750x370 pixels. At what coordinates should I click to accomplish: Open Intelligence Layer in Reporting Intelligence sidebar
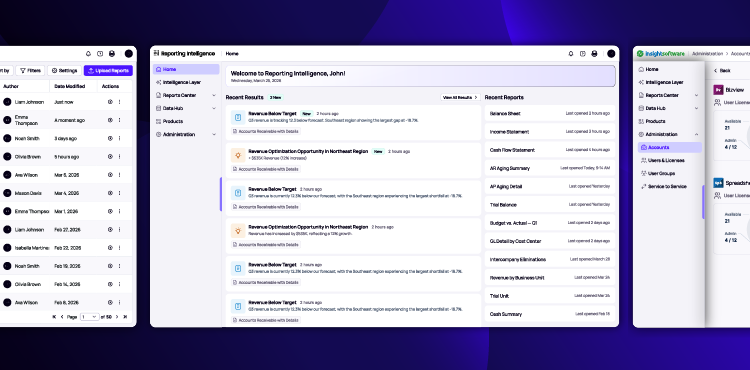click(x=186, y=82)
